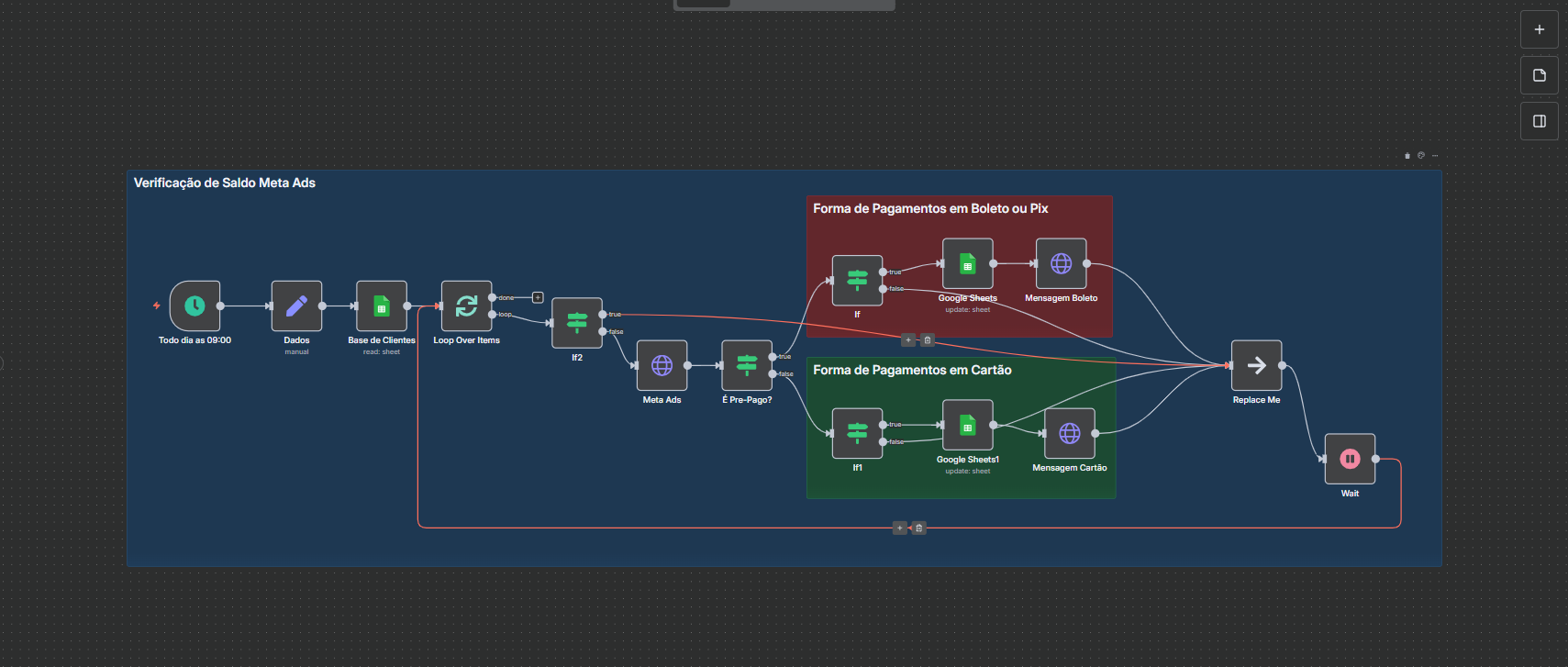1568x667 pixels.
Task: Delete the Verificação de Saldo sticky note
Action: (x=1407, y=155)
